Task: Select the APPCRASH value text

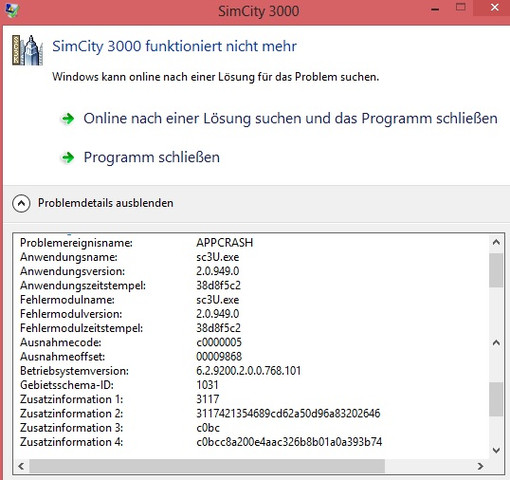Action: [x=225, y=243]
